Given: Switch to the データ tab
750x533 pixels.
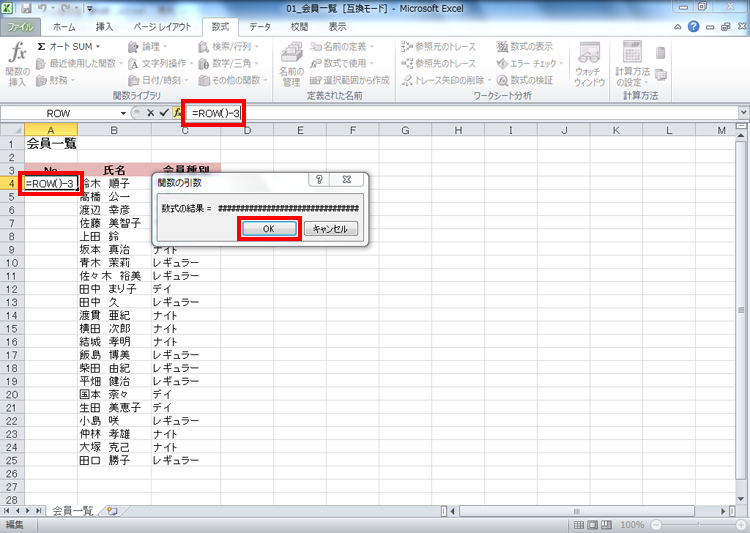Looking at the screenshot, I should tap(260, 27).
